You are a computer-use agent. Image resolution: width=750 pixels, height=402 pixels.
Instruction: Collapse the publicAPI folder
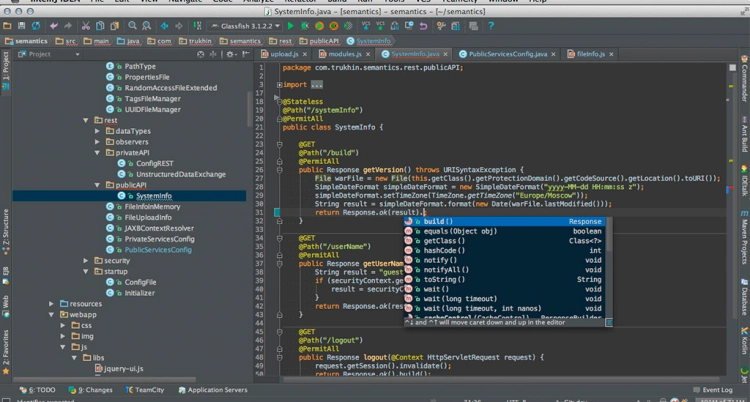point(97,185)
